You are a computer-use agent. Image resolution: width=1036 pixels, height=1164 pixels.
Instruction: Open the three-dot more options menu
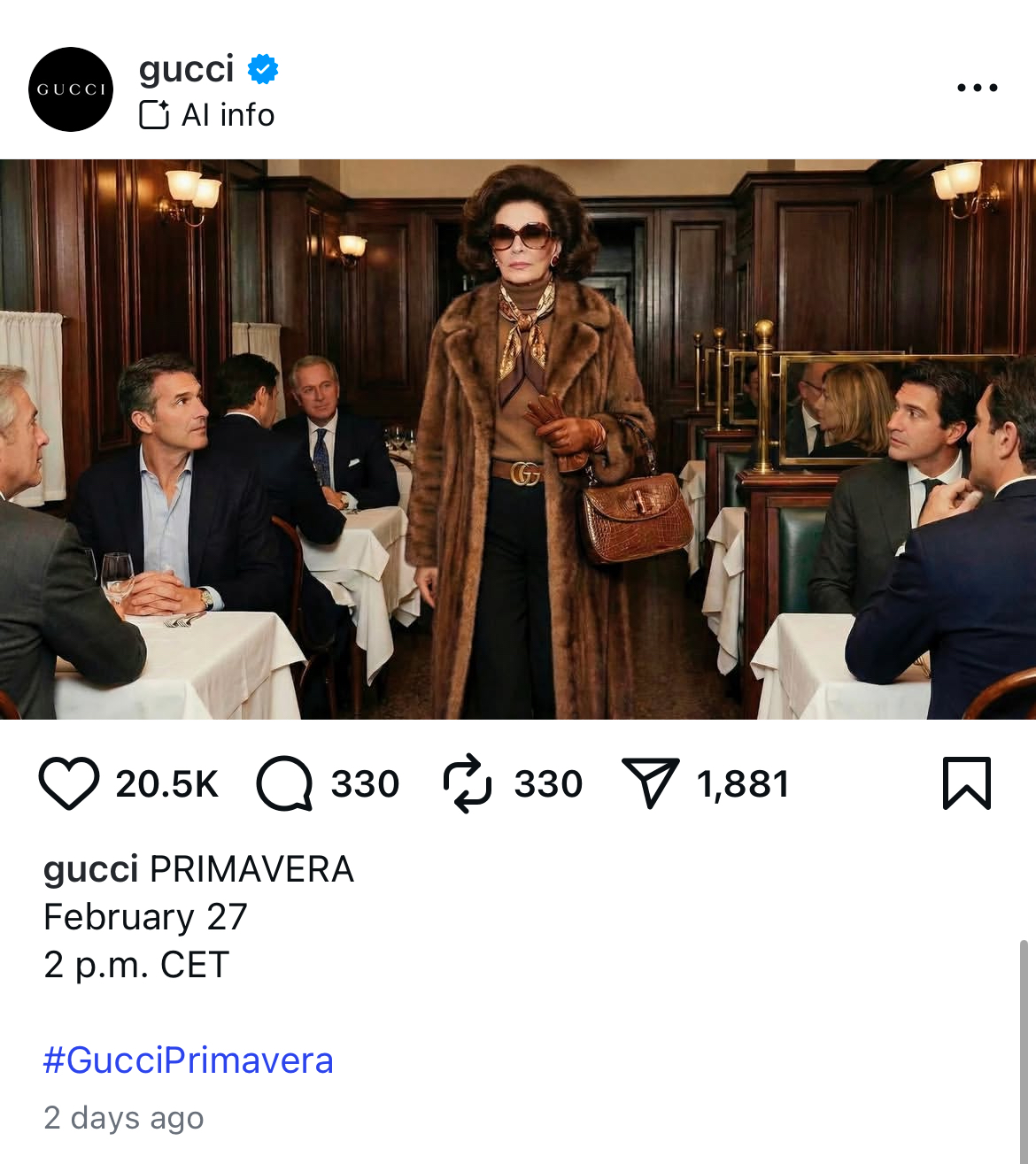click(x=978, y=88)
